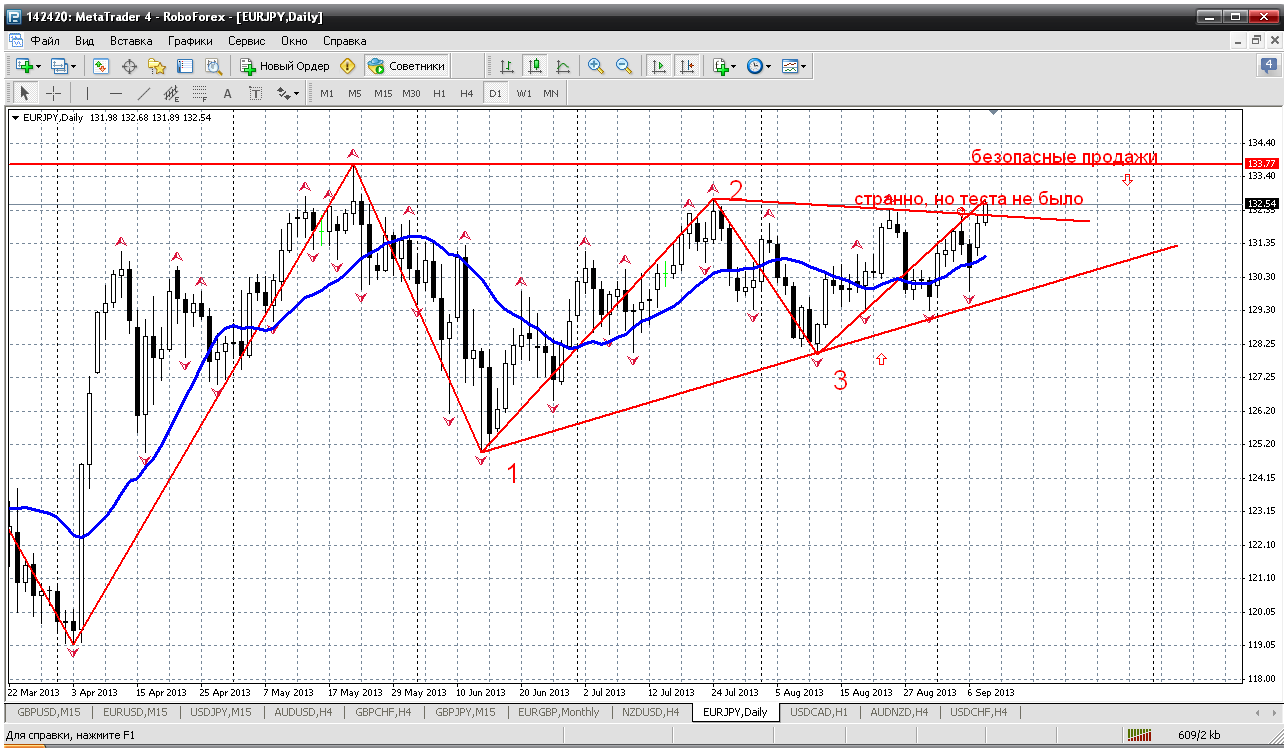Open the Сервис menu
Screen dimensions: 1288x748
(246, 41)
